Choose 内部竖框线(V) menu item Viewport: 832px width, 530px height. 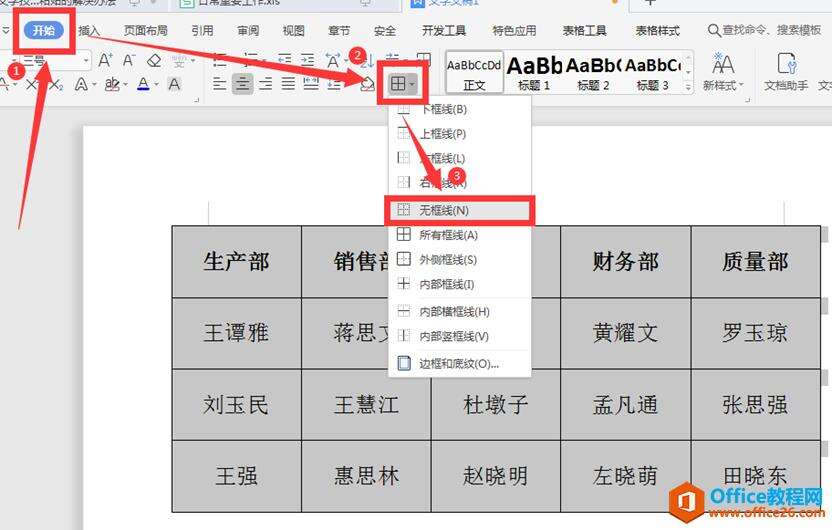(460, 336)
